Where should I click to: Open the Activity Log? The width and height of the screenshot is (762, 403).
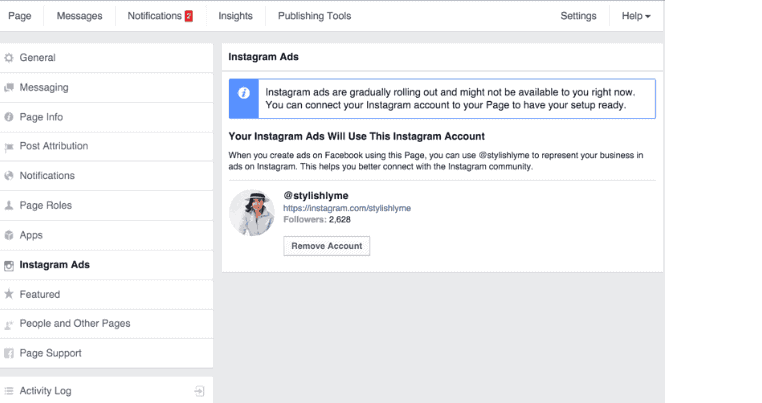point(106,391)
